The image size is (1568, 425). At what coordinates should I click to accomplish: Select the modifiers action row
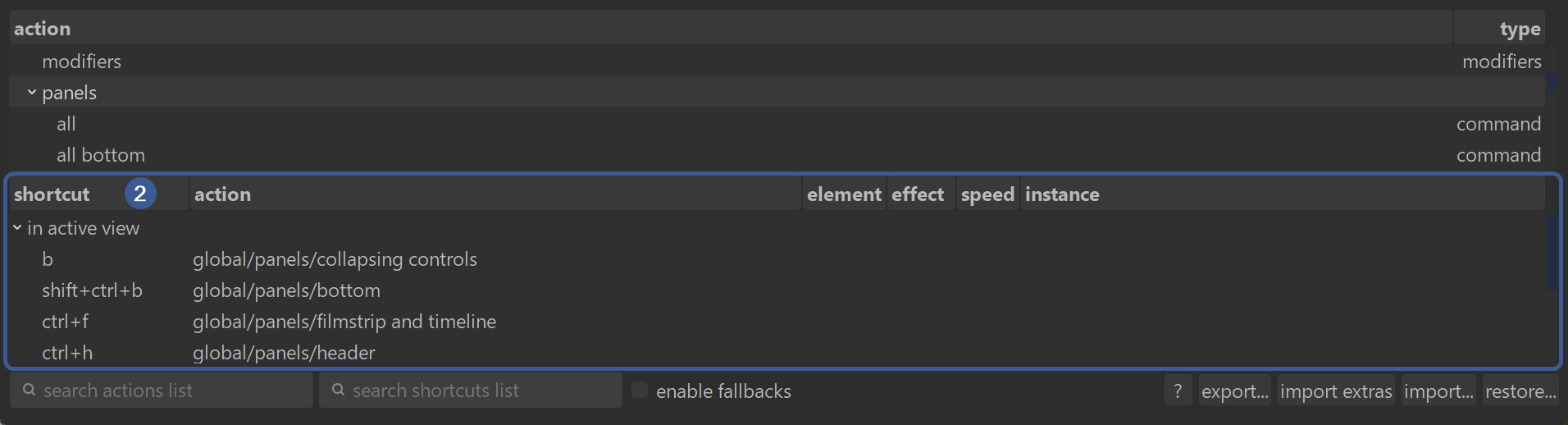pos(82,62)
